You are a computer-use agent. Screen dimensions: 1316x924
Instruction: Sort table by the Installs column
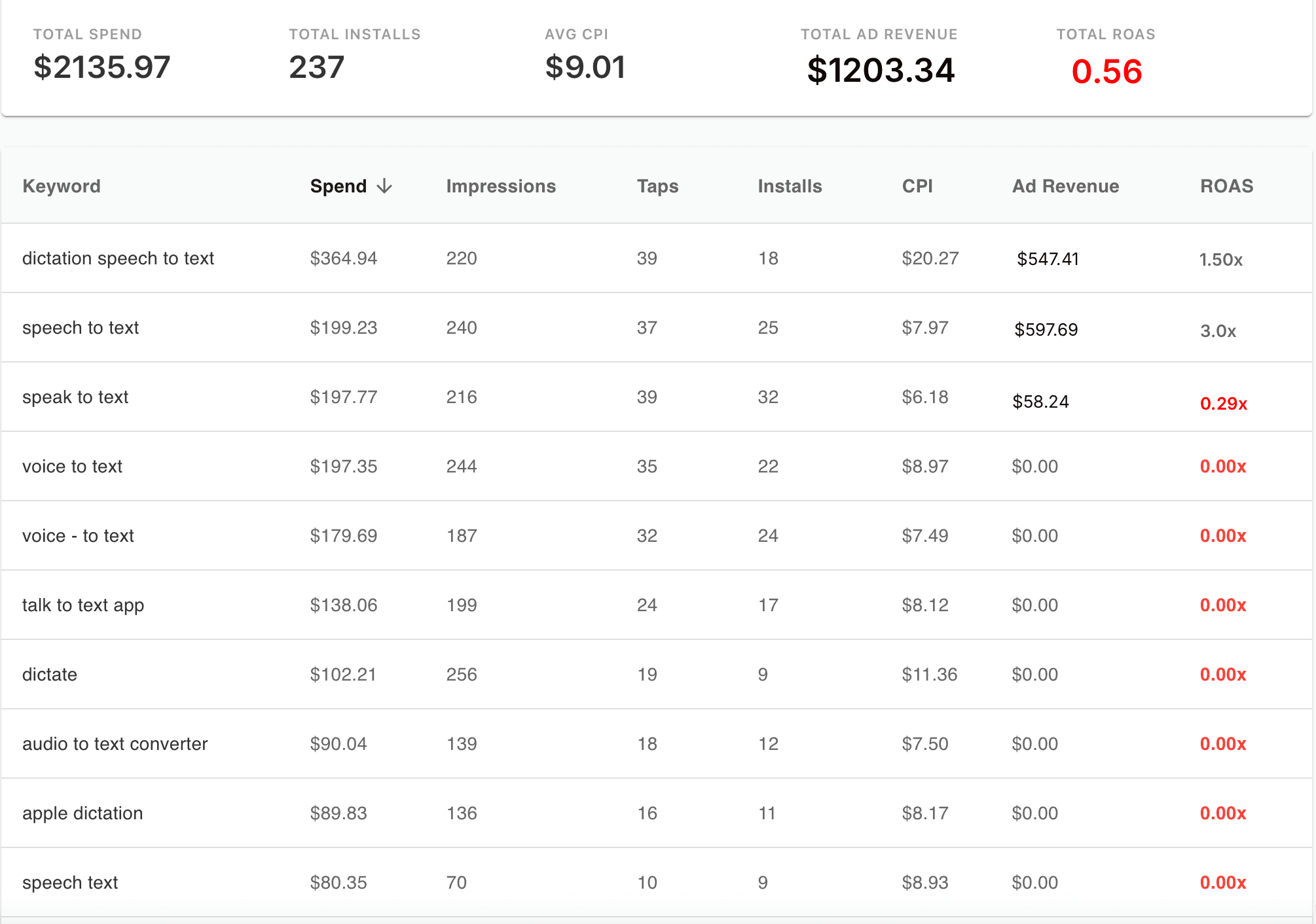[790, 186]
